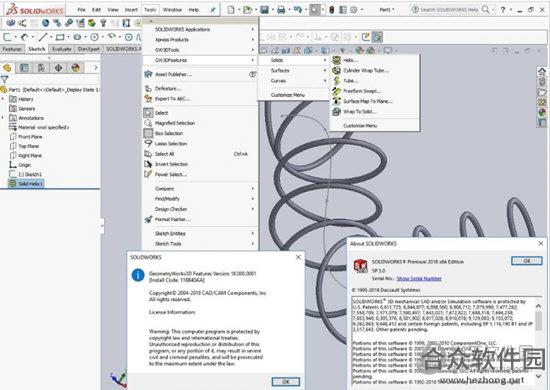Click the Open file folder icon
Image resolution: width=550 pixels, height=390 pixels.
[248, 10]
